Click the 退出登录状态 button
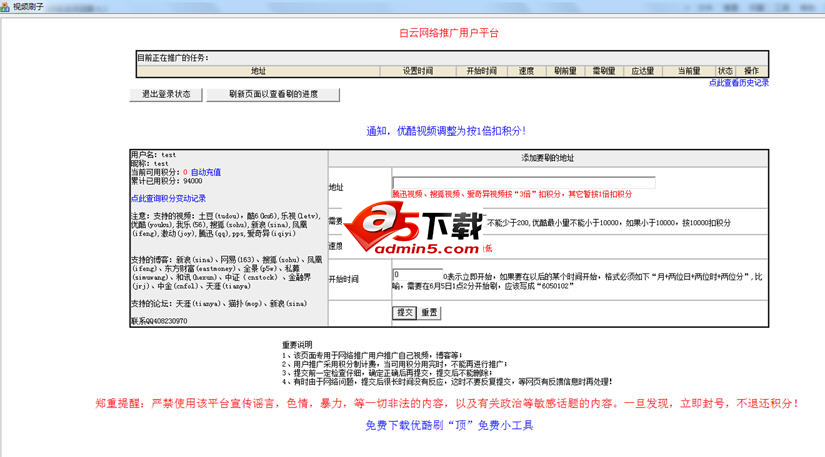 (x=166, y=95)
